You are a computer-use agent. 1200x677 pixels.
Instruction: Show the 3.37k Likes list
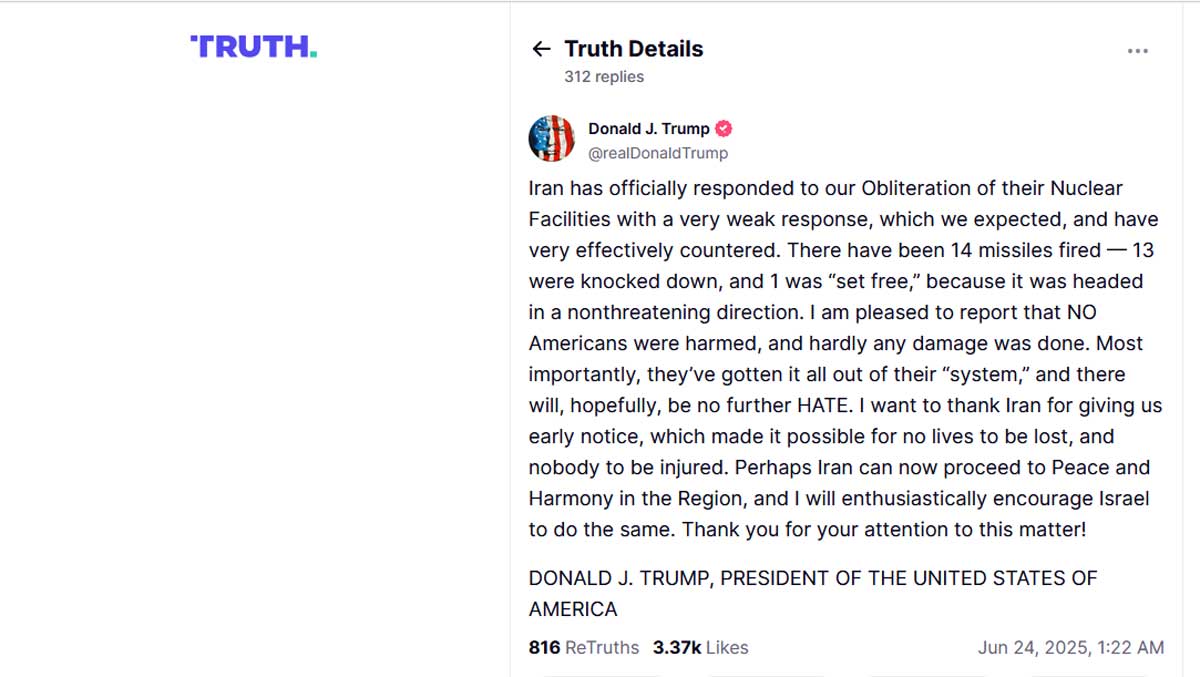701,647
